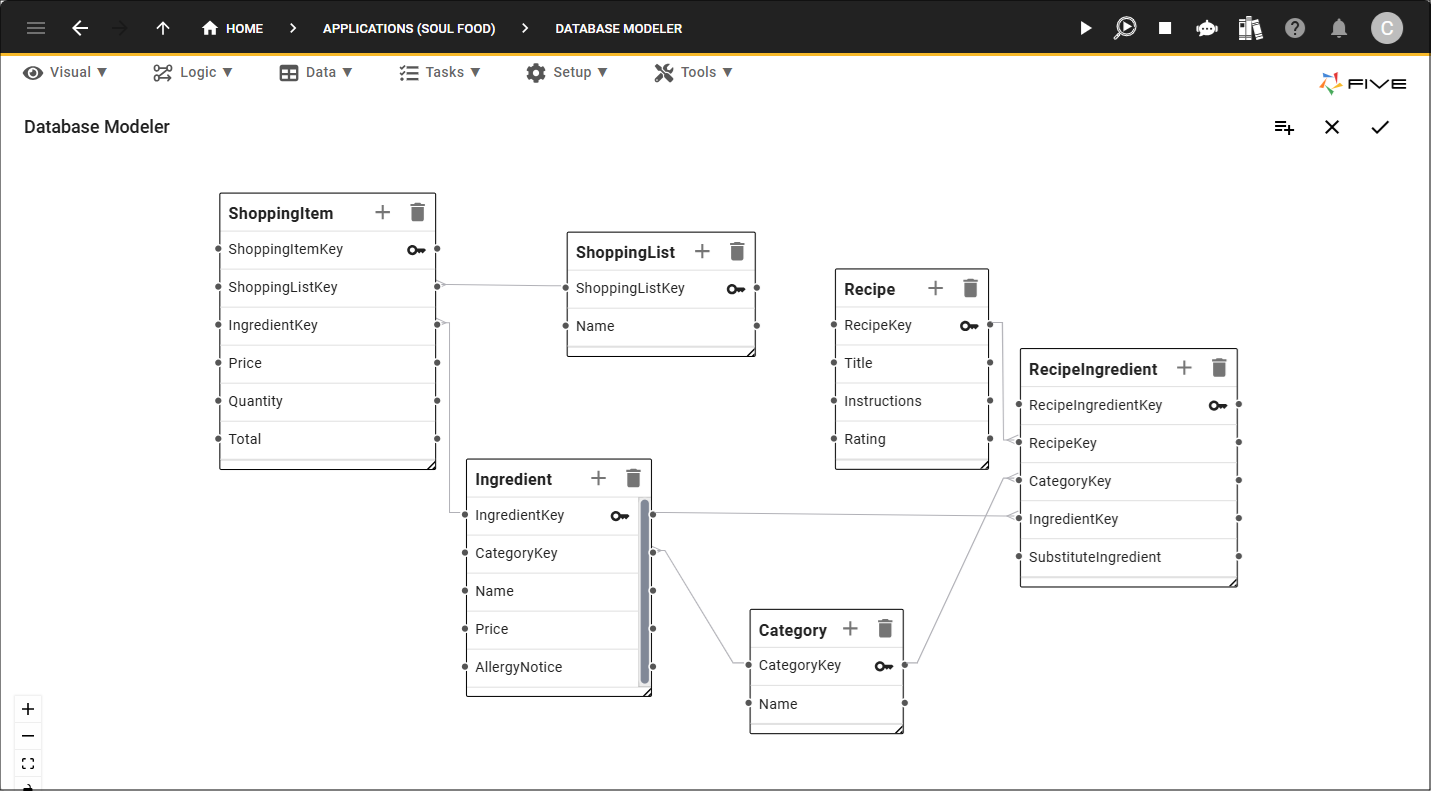Add a field to ShoppingList table
The height and width of the screenshot is (791, 1431).
coord(702,251)
